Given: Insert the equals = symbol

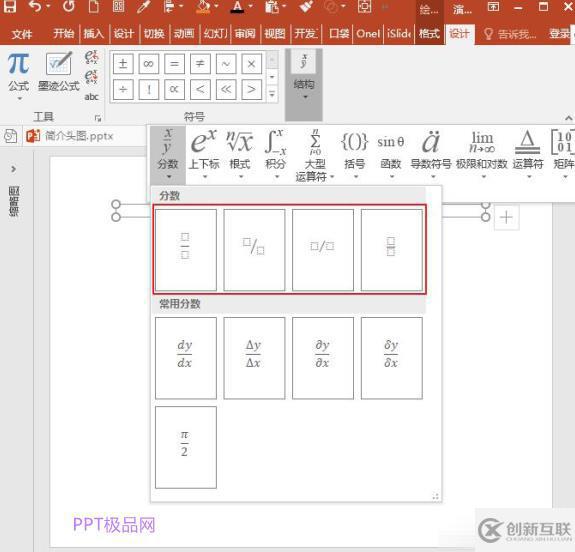Looking at the screenshot, I should coord(175,64).
